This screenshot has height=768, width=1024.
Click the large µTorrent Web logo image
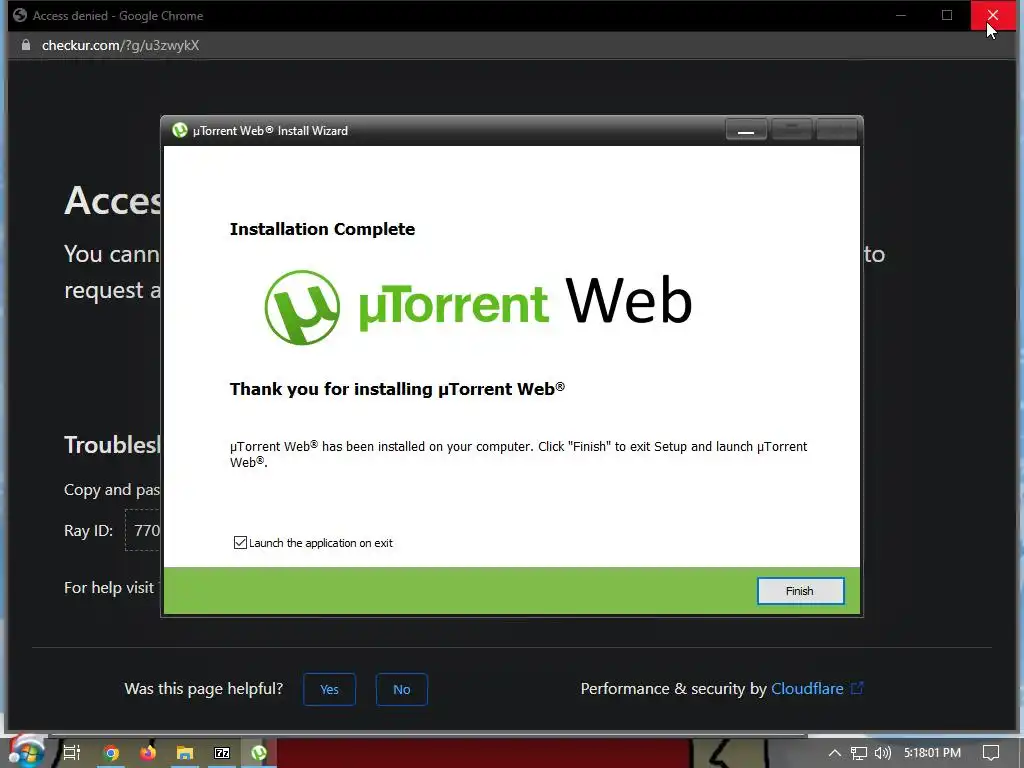pyautogui.click(x=478, y=307)
